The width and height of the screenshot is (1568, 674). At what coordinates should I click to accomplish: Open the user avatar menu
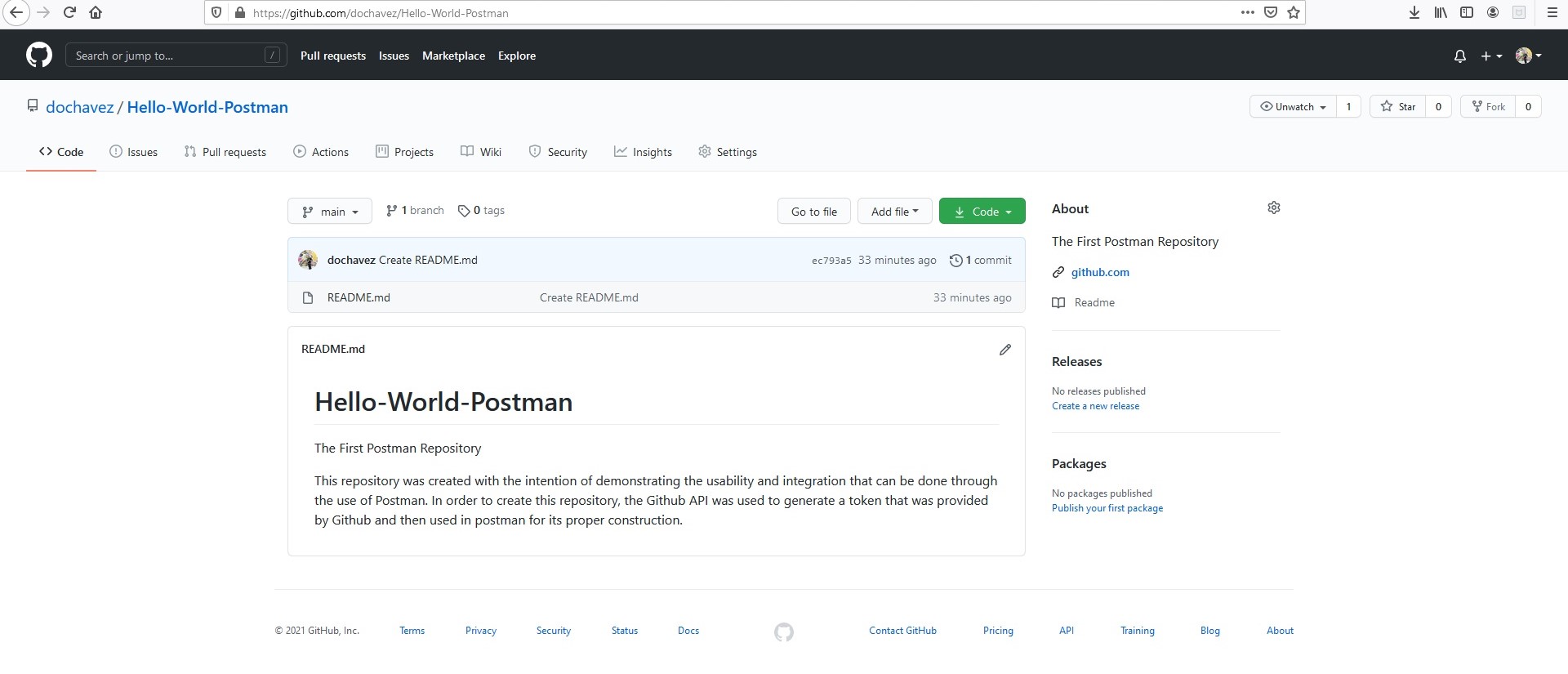[1528, 56]
